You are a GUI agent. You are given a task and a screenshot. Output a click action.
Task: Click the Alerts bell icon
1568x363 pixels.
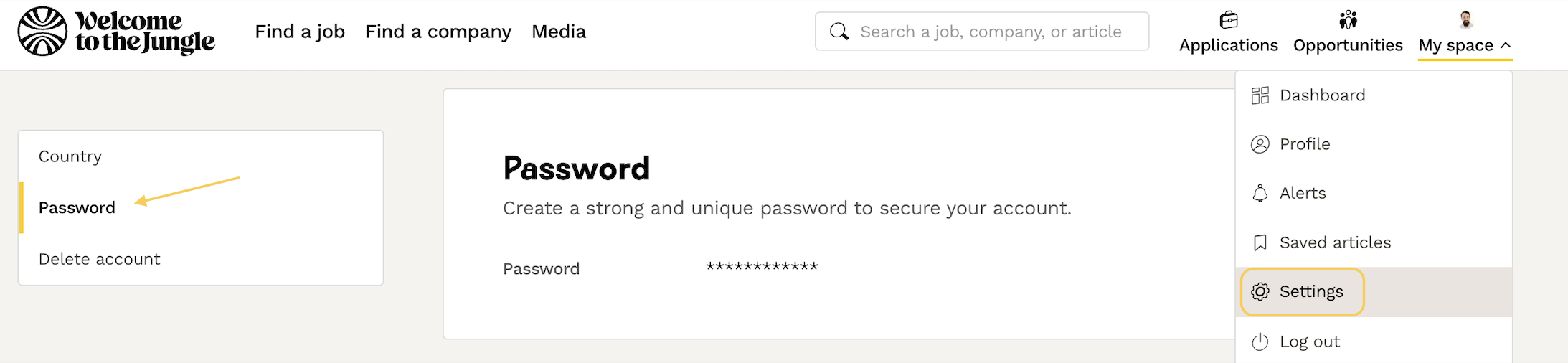tap(1260, 194)
